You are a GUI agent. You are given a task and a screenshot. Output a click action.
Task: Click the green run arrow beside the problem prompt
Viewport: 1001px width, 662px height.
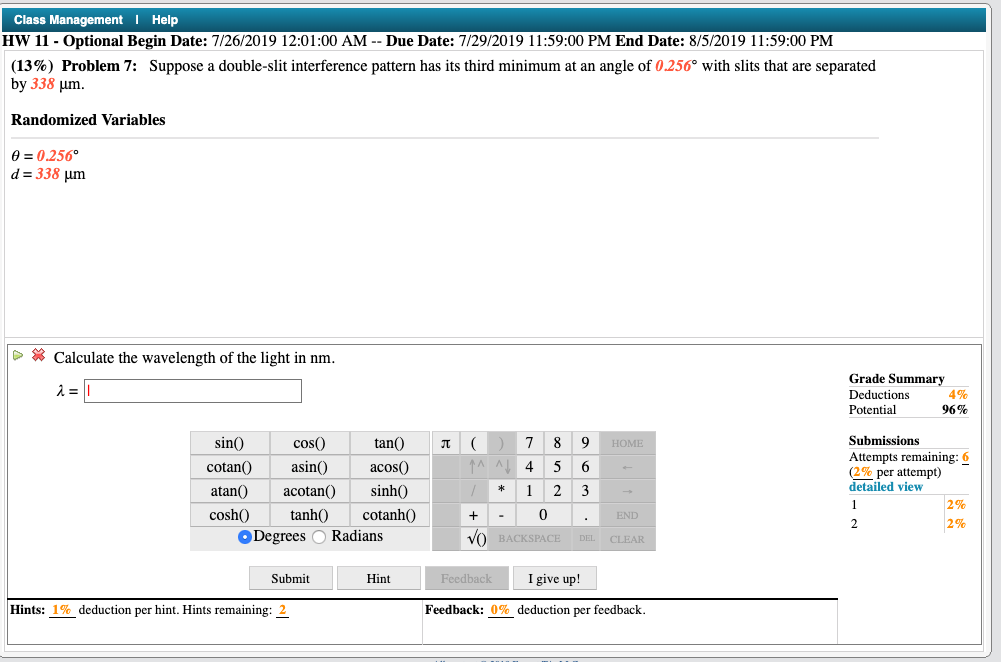18,355
